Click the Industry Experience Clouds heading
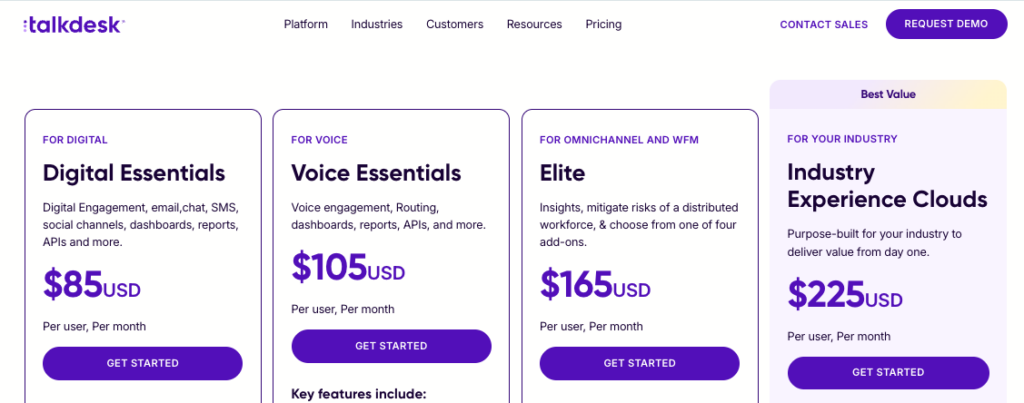 [887, 185]
